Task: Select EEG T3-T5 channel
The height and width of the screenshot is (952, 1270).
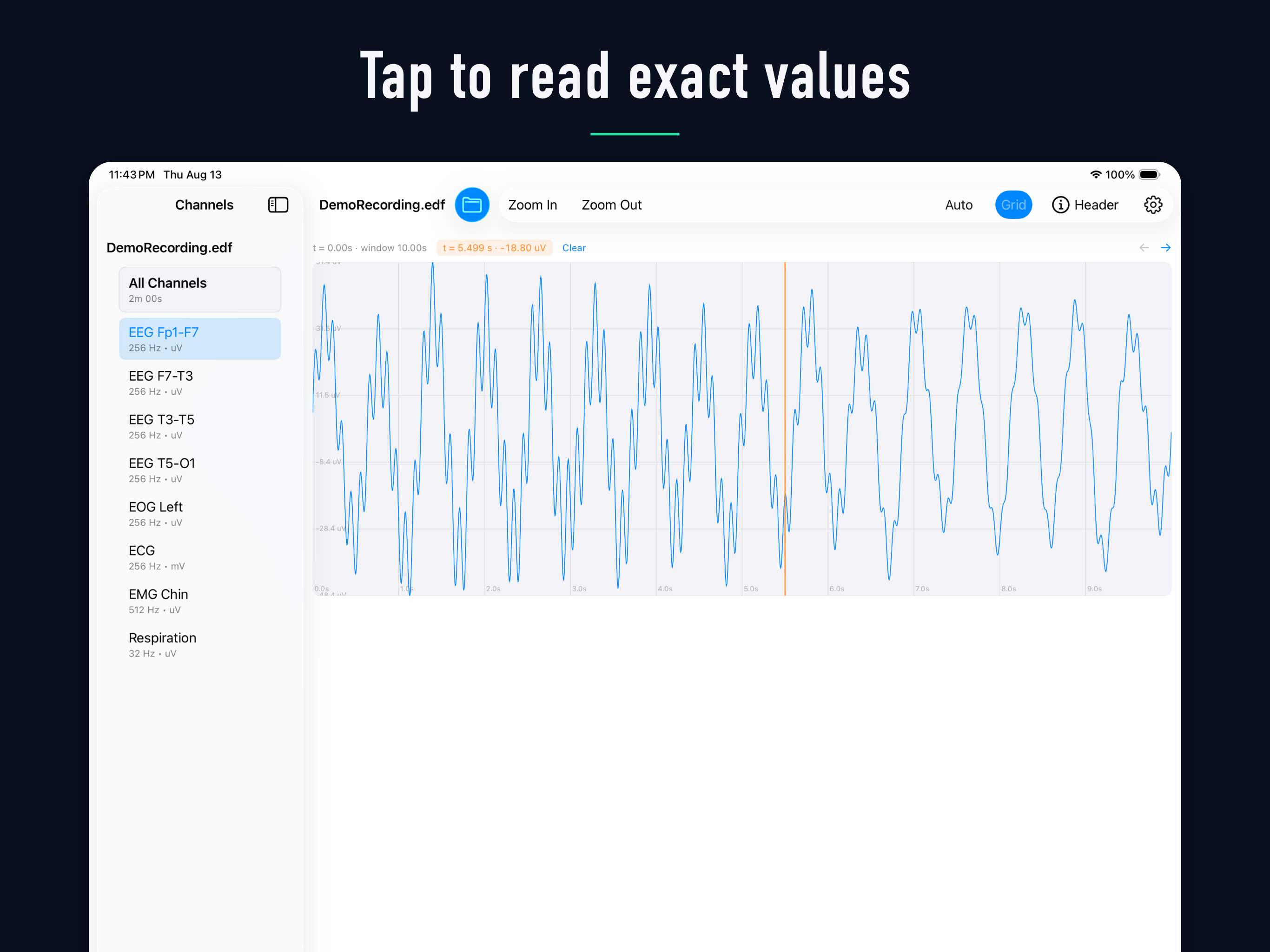Action: (x=200, y=426)
